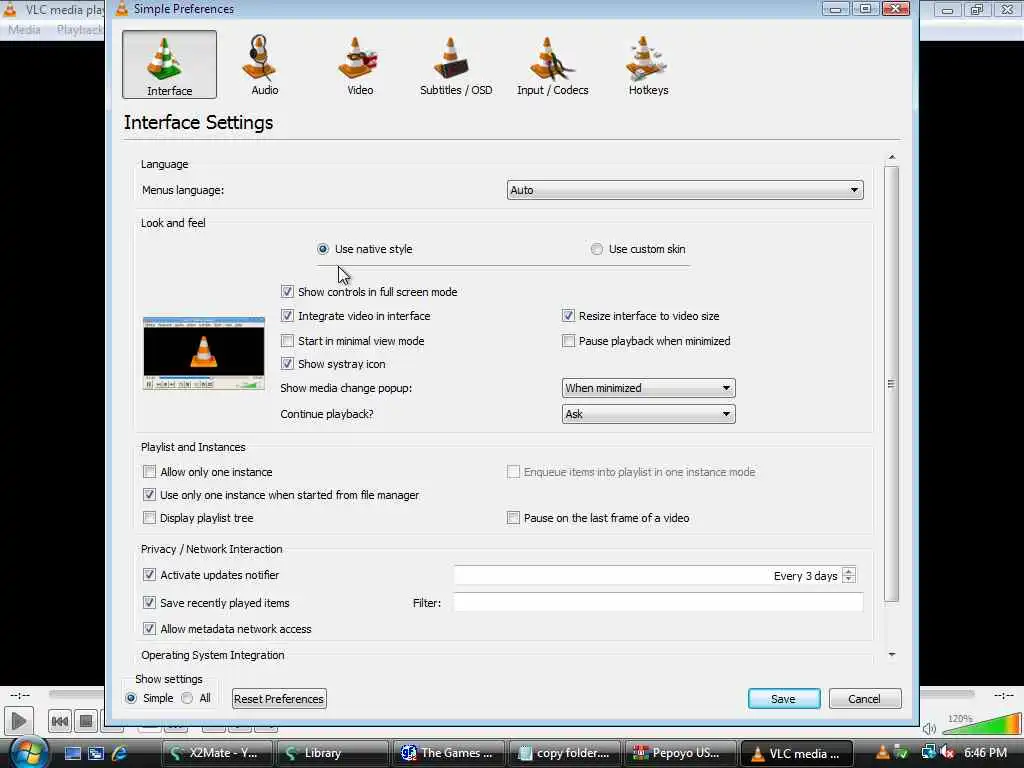This screenshot has height=768, width=1024.
Task: Click the Cancel button
Action: click(x=865, y=699)
